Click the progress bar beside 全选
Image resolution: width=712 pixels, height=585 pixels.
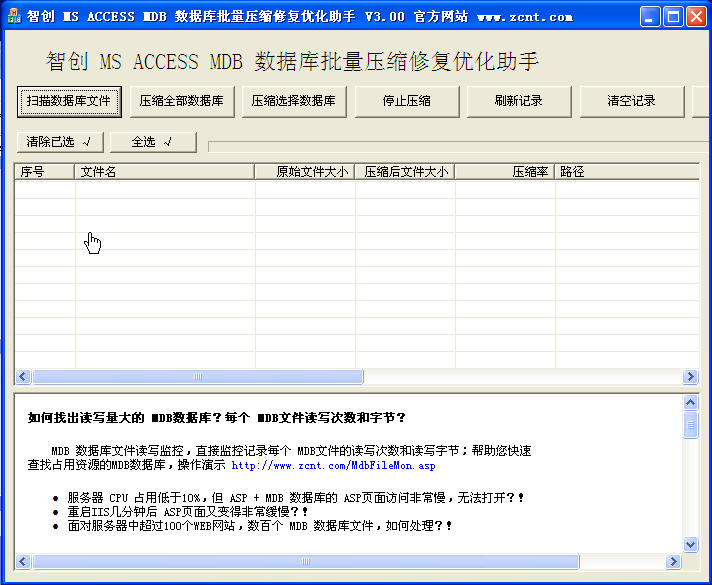[460, 146]
